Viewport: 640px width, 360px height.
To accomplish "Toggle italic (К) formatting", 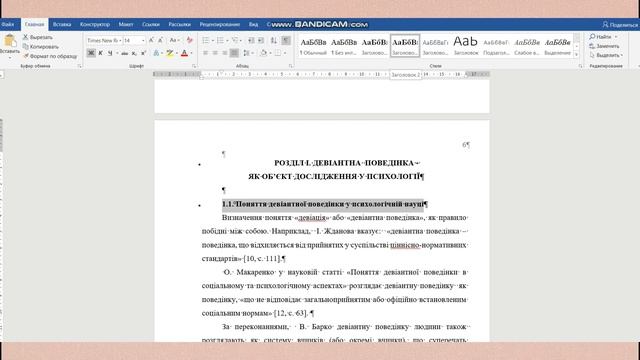I will tap(100, 53).
